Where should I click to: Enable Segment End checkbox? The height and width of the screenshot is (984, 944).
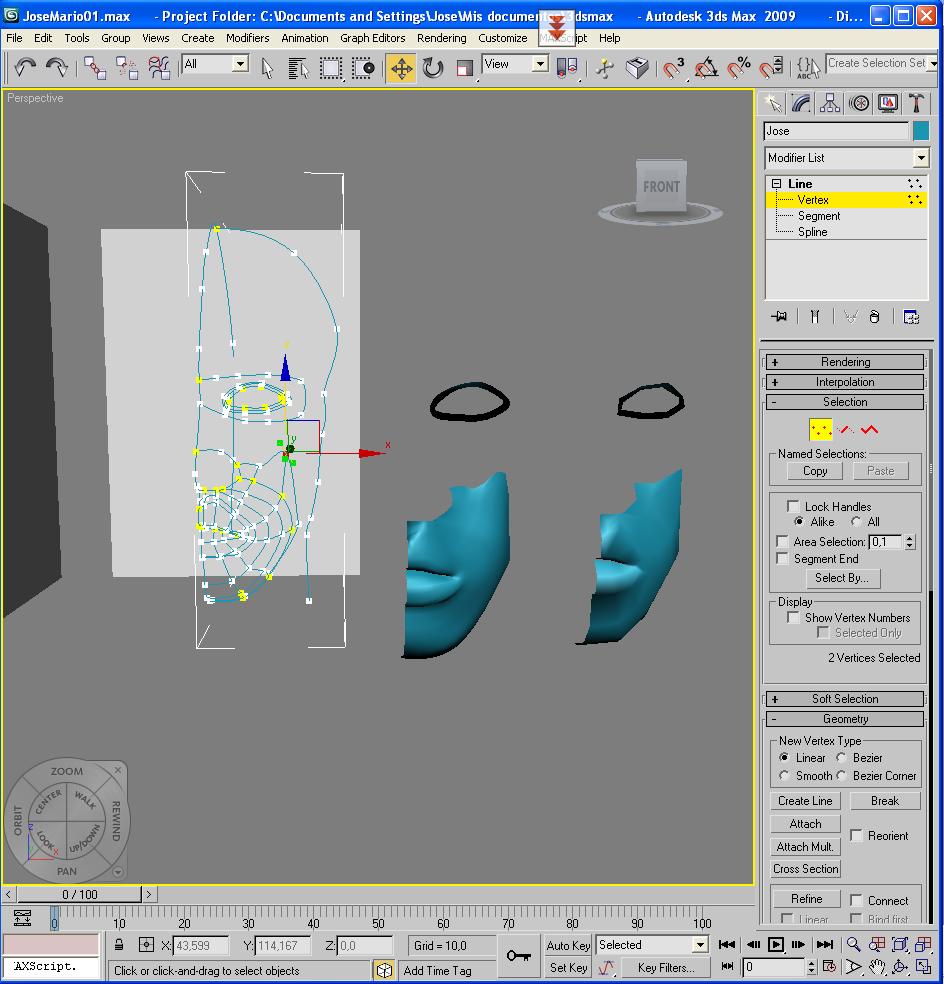[x=782, y=558]
